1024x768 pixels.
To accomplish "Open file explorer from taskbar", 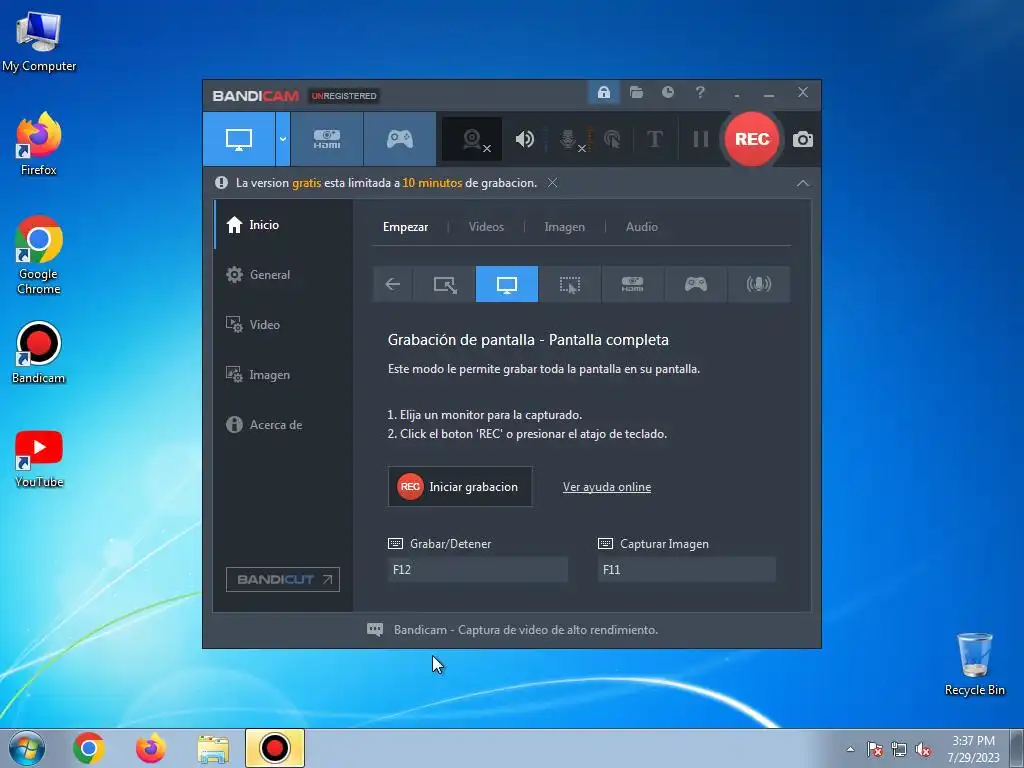I will [213, 749].
